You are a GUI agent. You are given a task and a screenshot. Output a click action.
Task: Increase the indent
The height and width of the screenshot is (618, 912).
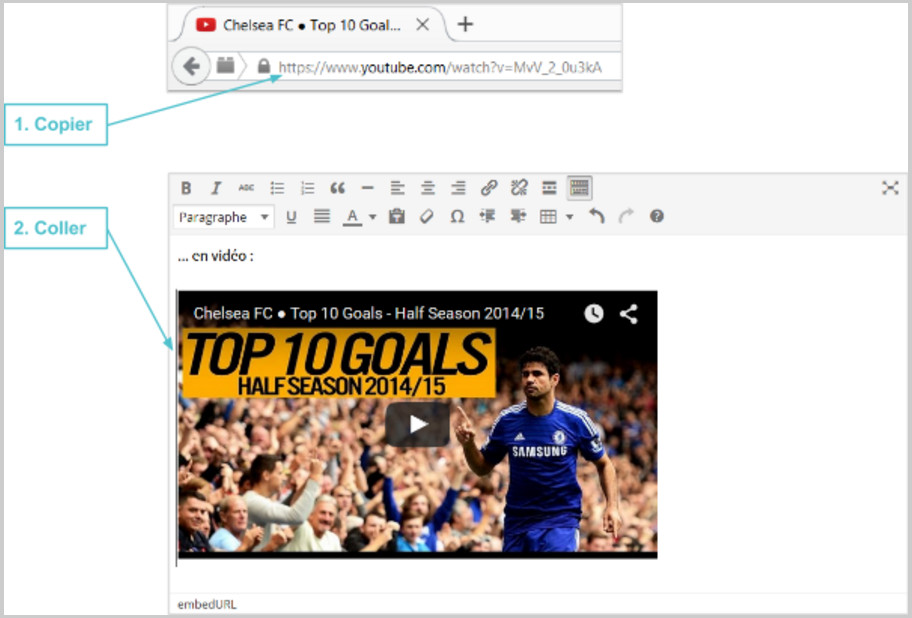518,216
